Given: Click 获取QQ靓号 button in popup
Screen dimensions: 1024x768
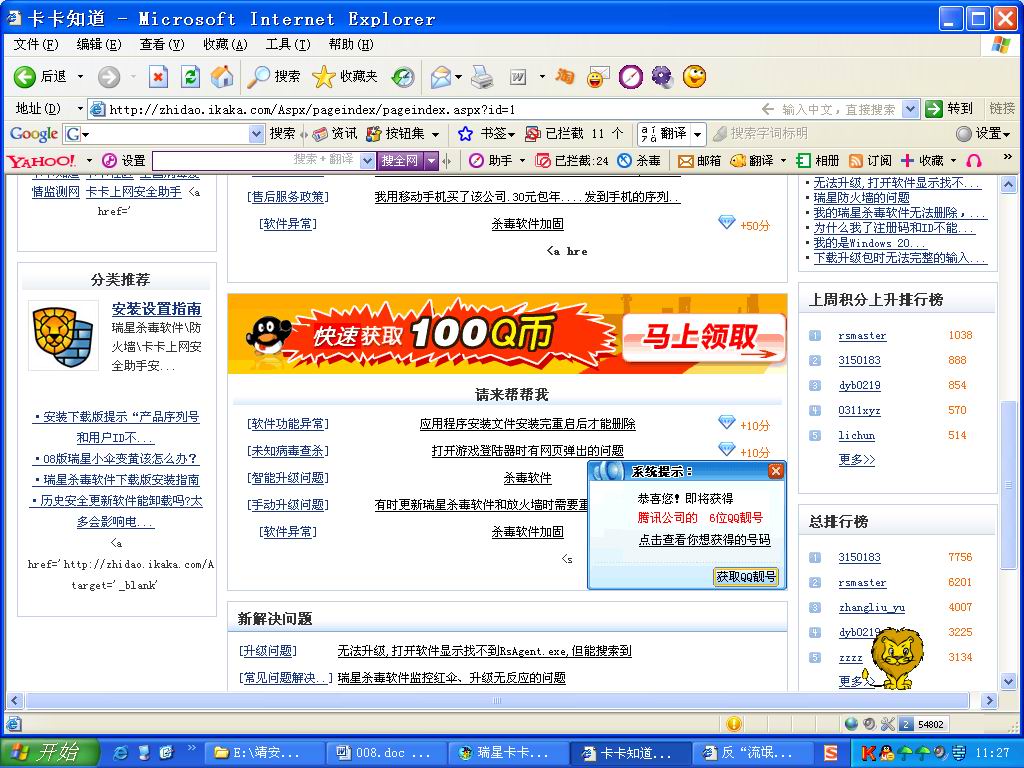Looking at the screenshot, I should [746, 577].
